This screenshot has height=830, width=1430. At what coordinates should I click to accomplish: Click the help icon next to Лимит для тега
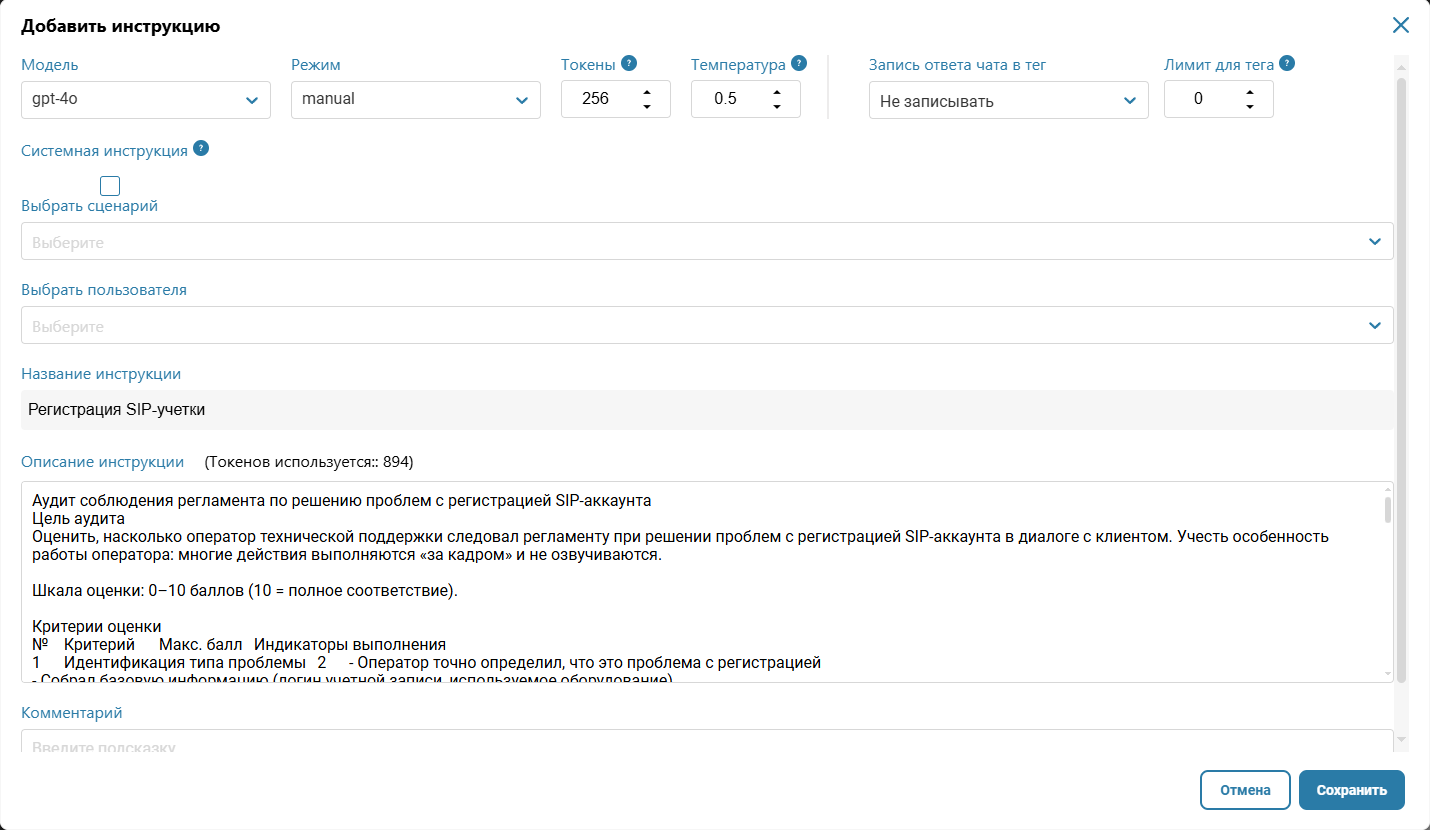[x=1287, y=63]
